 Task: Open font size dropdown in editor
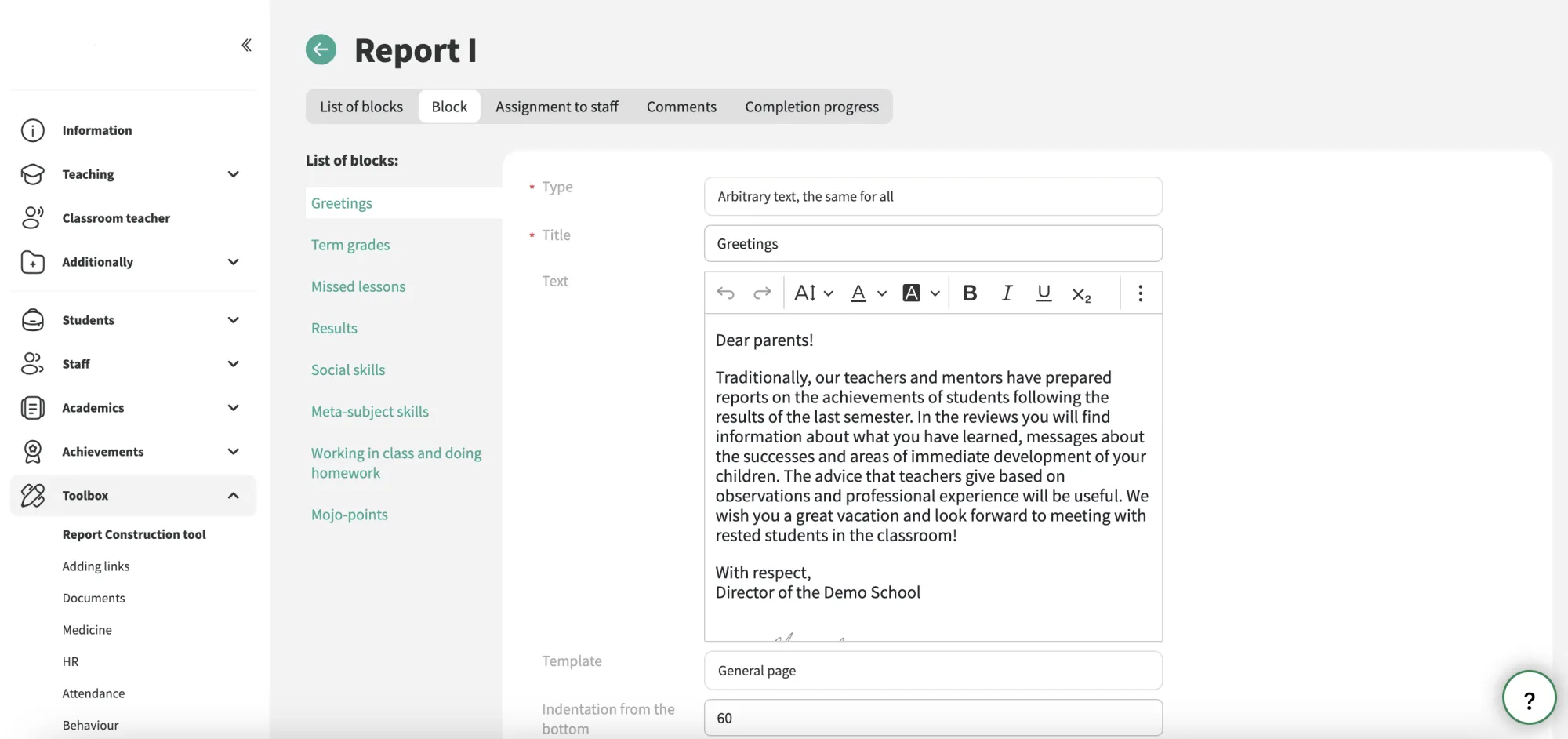[813, 293]
